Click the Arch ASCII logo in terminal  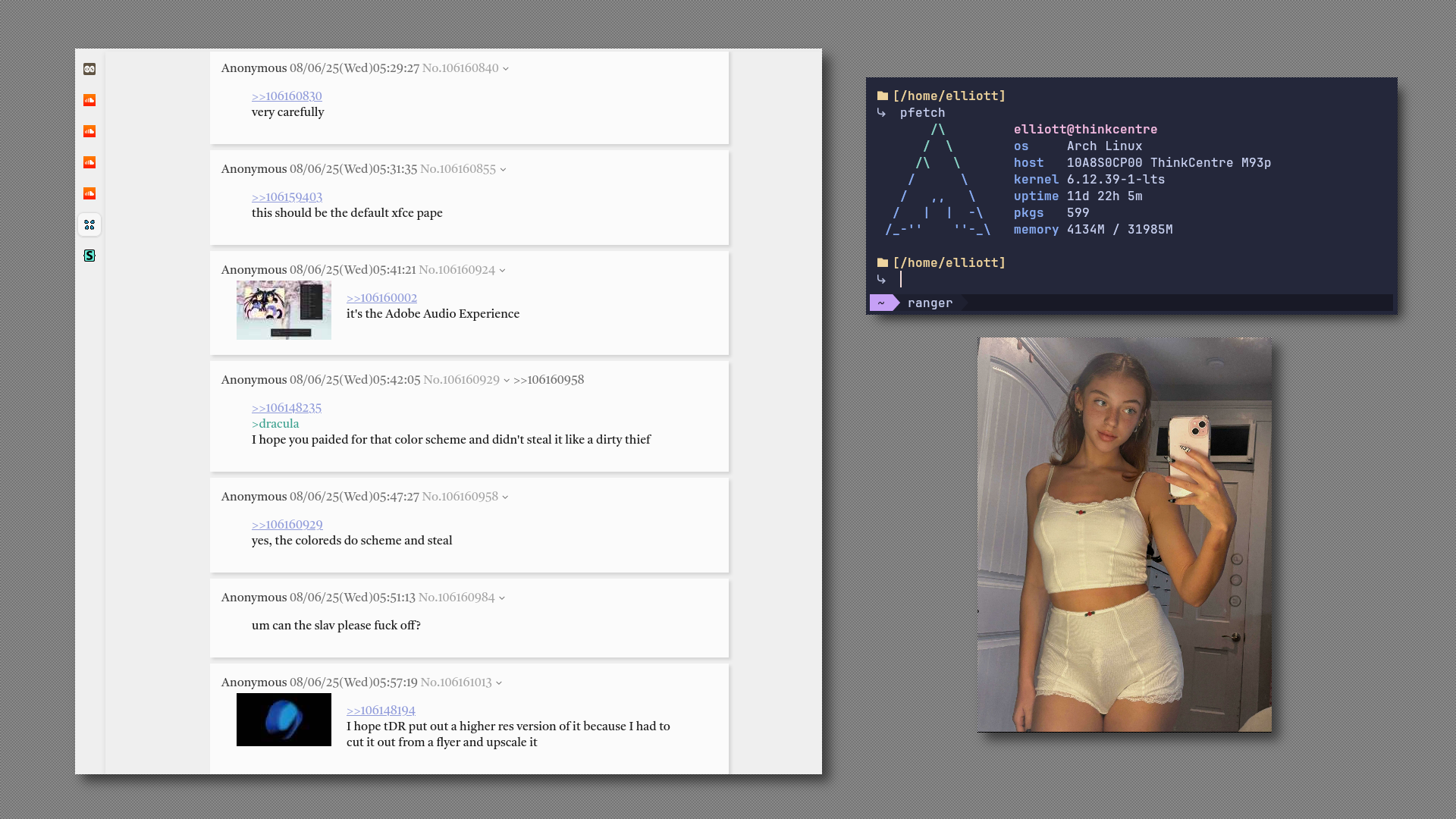[938, 179]
